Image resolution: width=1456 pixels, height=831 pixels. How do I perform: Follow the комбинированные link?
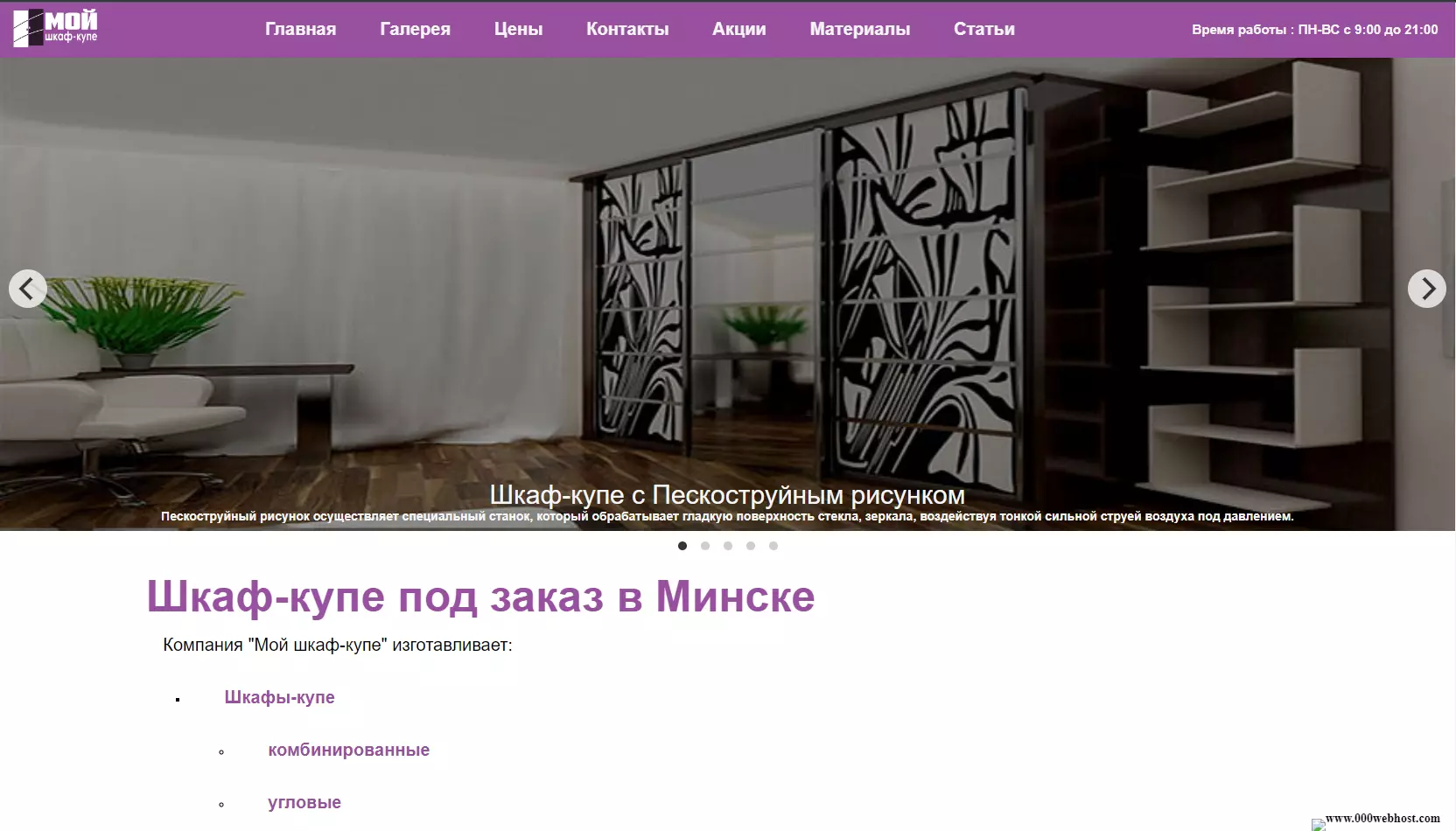coord(347,750)
